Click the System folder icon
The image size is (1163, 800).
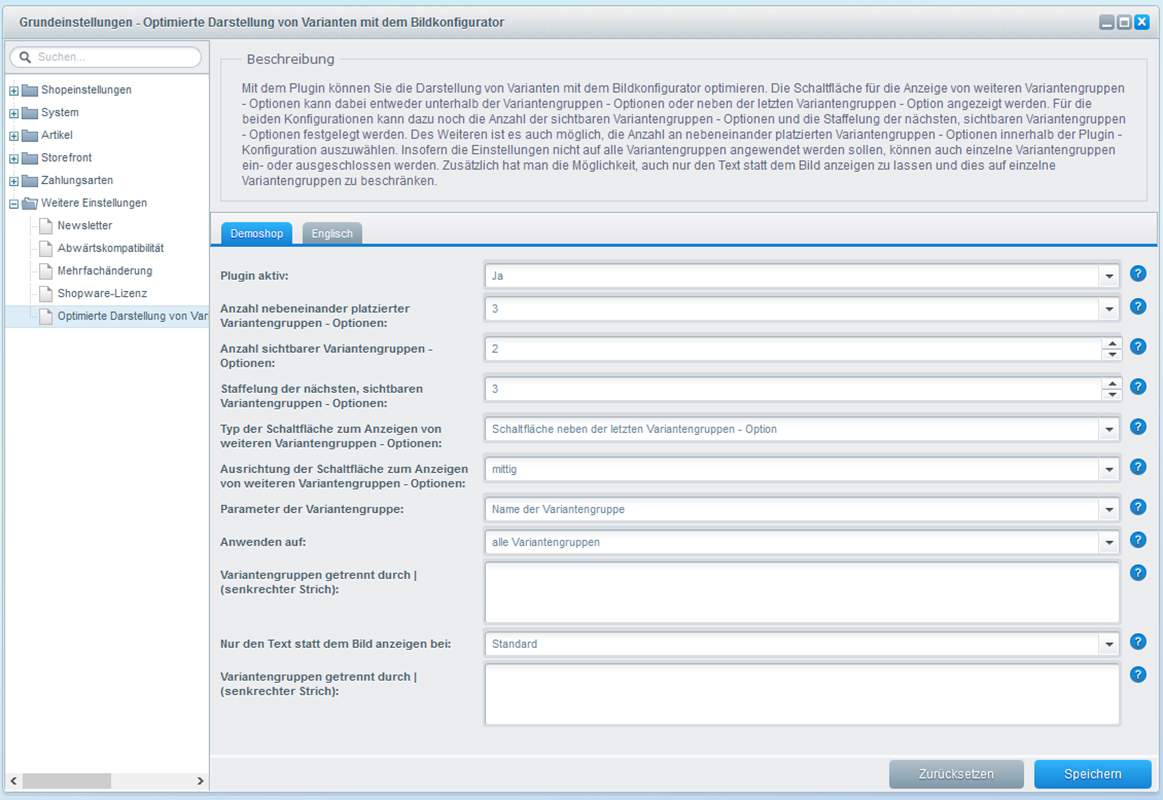click(x=30, y=113)
